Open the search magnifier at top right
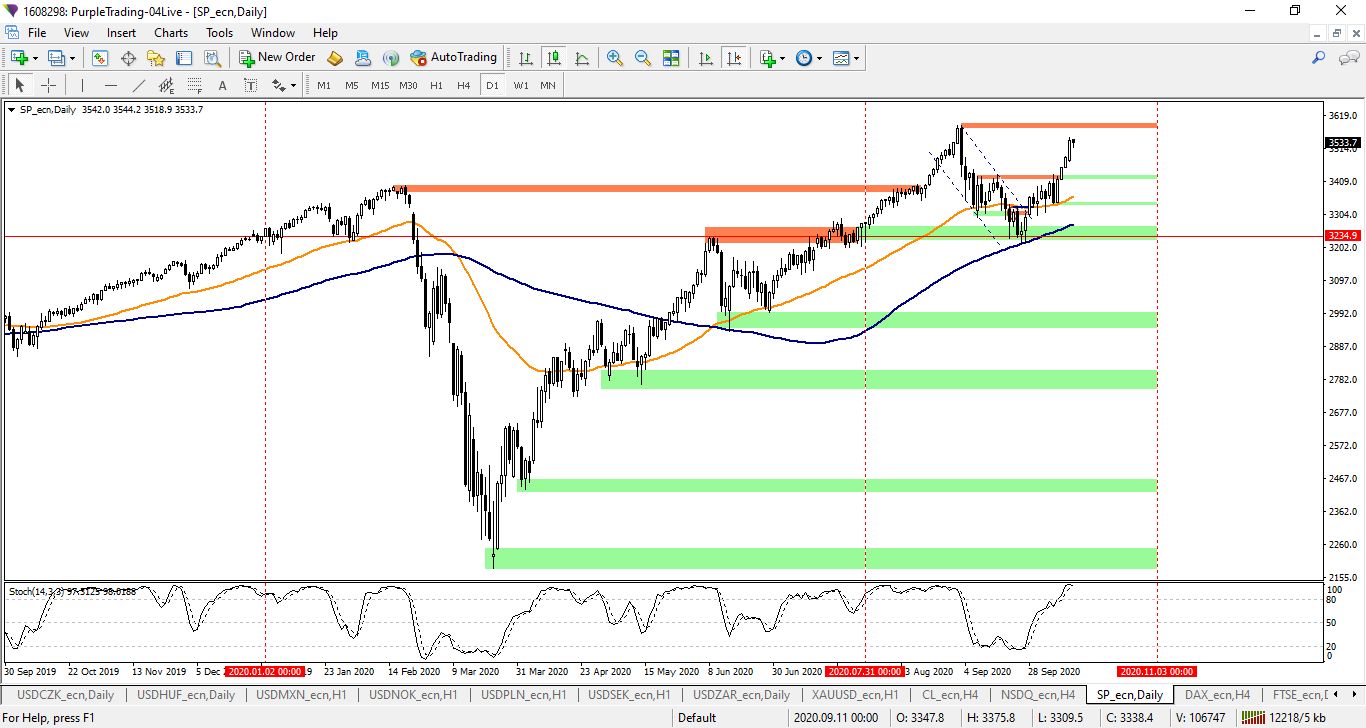Image resolution: width=1366 pixels, height=728 pixels. tap(1319, 58)
